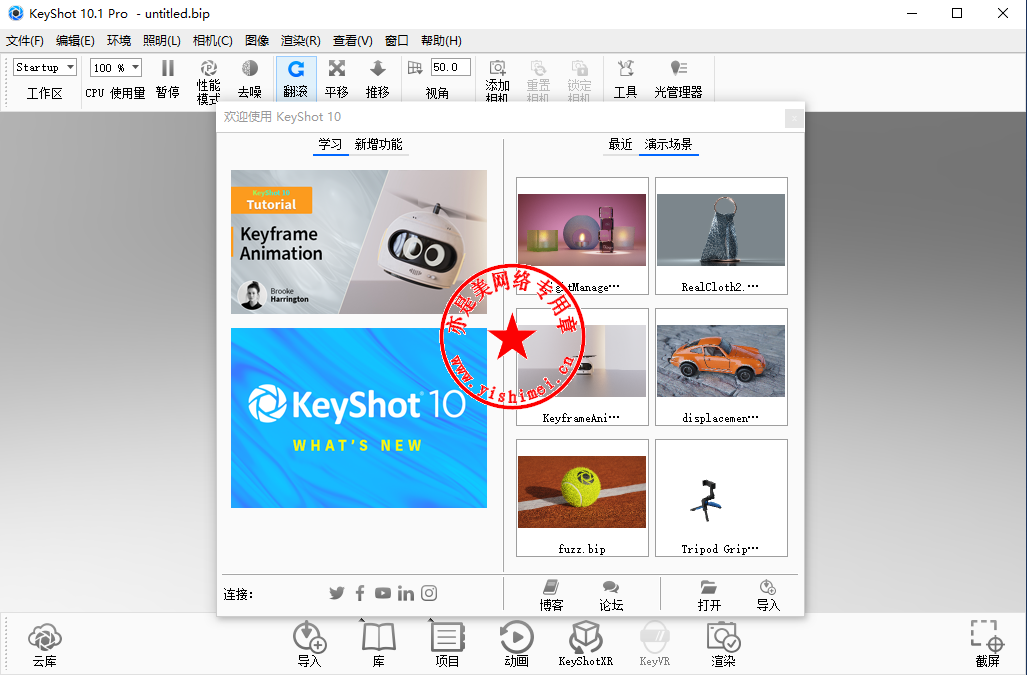The height and width of the screenshot is (675, 1027).
Task: Open the 相机(C) menu
Action: click(x=213, y=41)
